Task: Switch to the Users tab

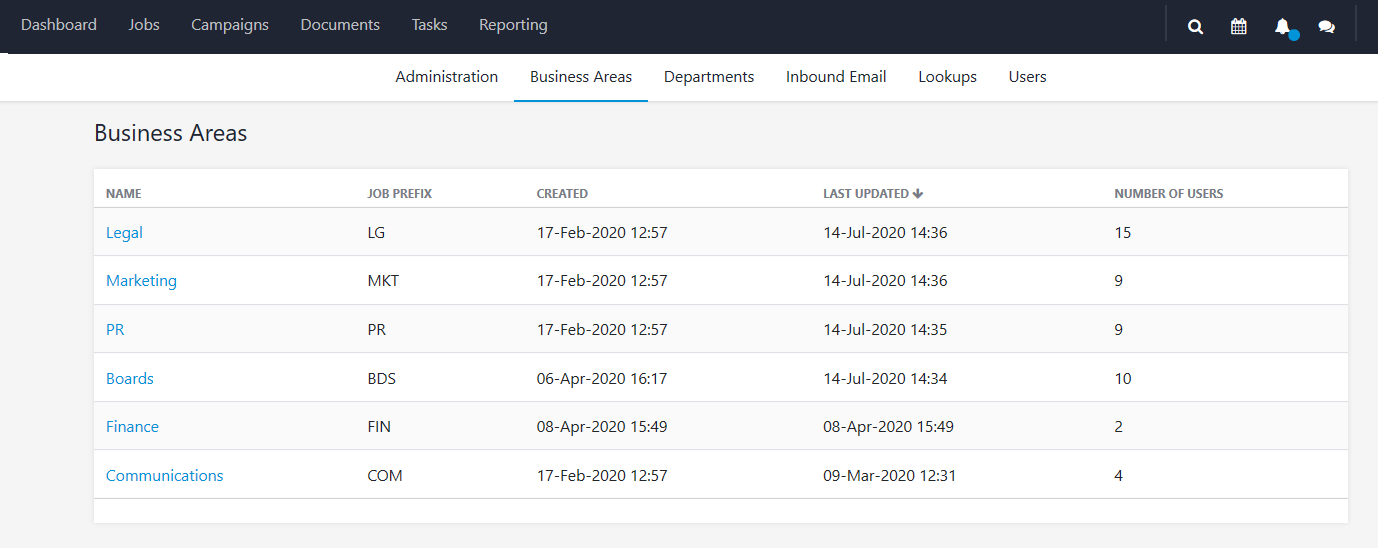Action: click(1028, 77)
